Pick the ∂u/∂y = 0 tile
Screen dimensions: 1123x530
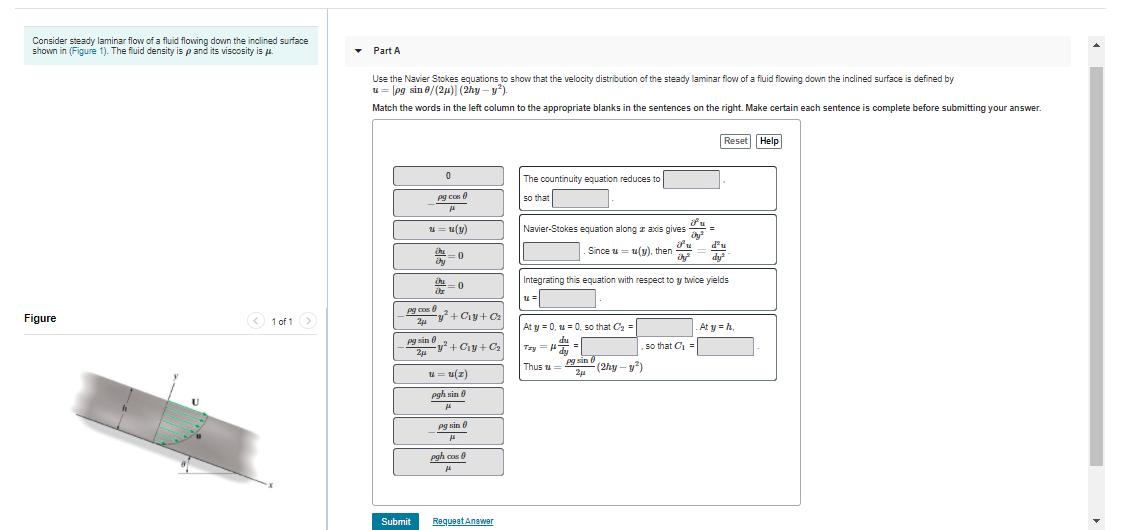point(448,256)
